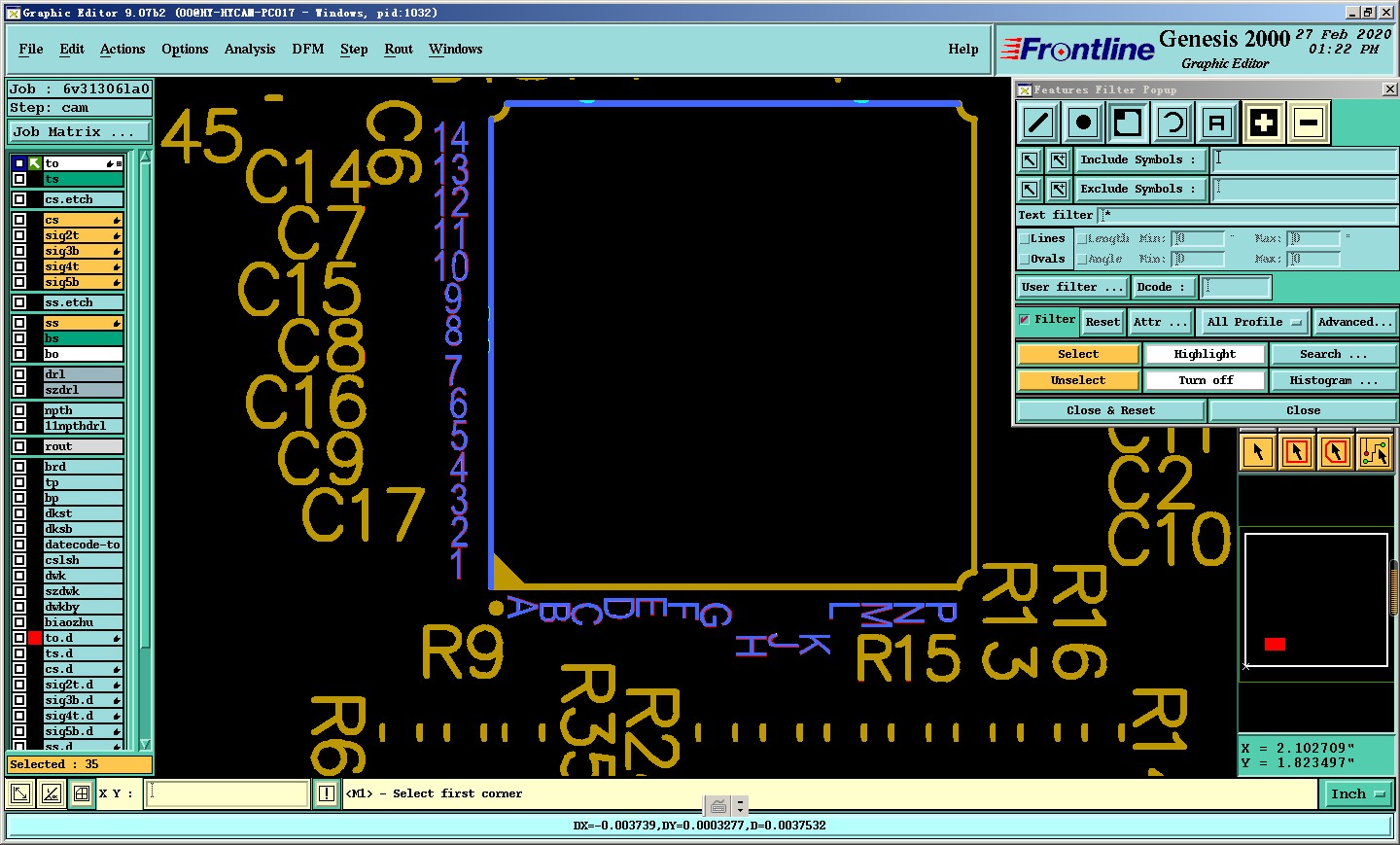This screenshot has height=845, width=1400.
Task: Select the Surfaces feature filter icon
Action: pyautogui.click(x=1128, y=123)
